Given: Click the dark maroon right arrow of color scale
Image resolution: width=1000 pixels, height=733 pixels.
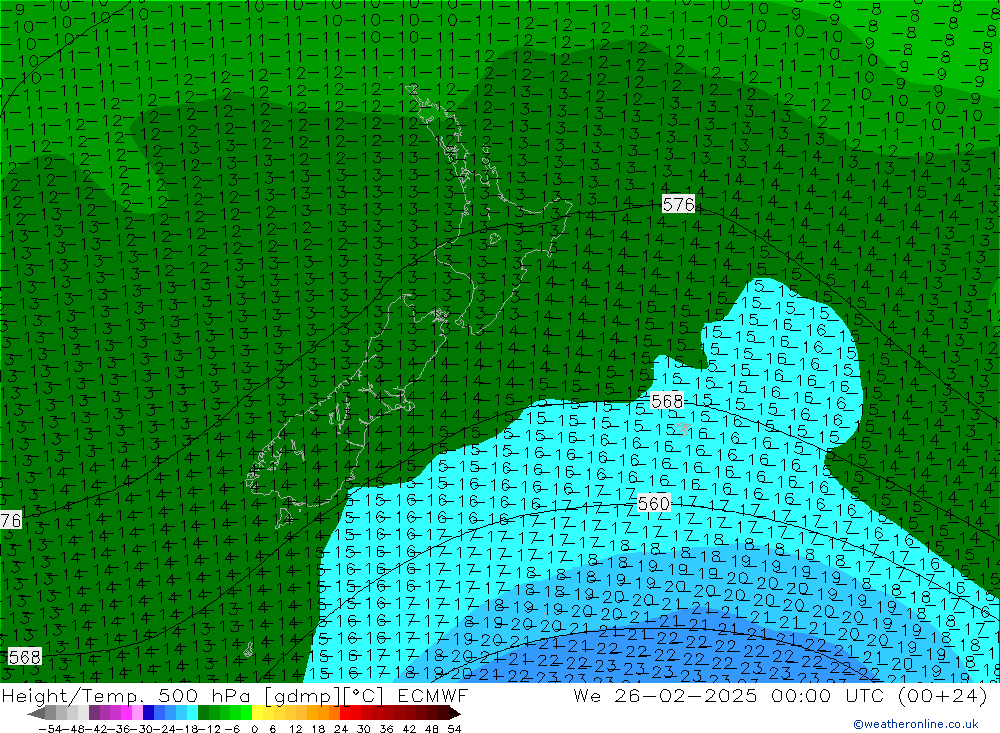Looking at the screenshot, I should point(454,713).
